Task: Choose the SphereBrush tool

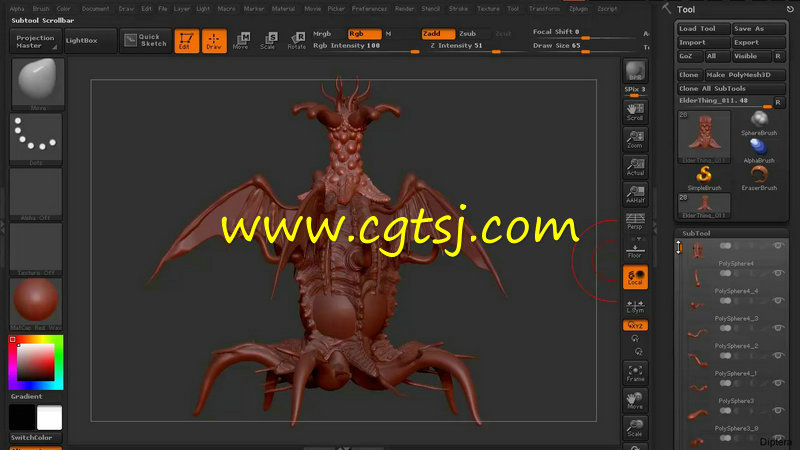Action: point(759,123)
